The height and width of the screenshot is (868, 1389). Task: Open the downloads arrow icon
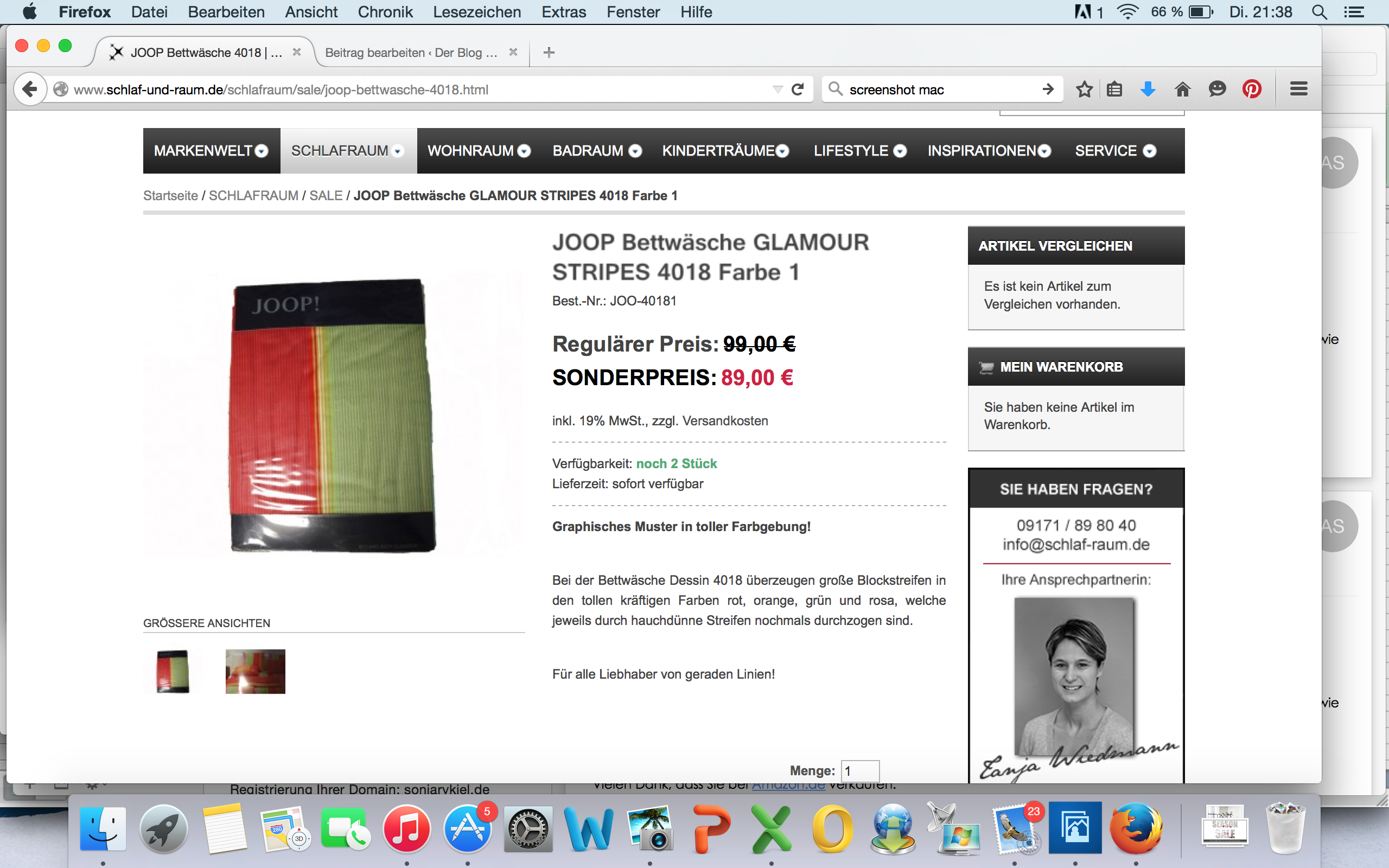tap(1148, 89)
